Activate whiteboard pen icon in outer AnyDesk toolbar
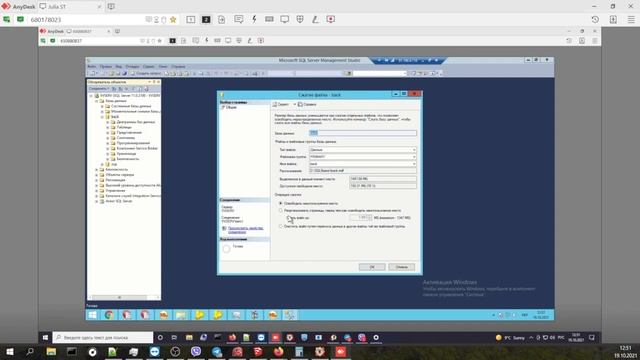This screenshot has height=360, width=640. click(x=315, y=19)
